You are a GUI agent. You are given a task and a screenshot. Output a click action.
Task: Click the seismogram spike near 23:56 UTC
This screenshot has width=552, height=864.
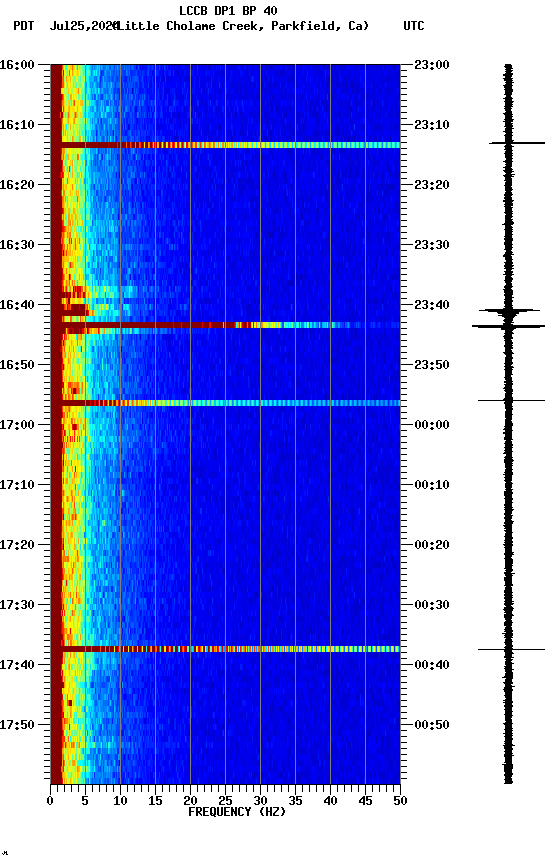(511, 400)
